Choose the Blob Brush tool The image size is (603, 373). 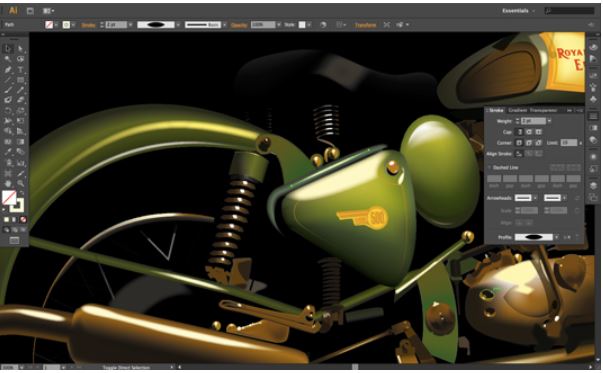tap(7, 100)
